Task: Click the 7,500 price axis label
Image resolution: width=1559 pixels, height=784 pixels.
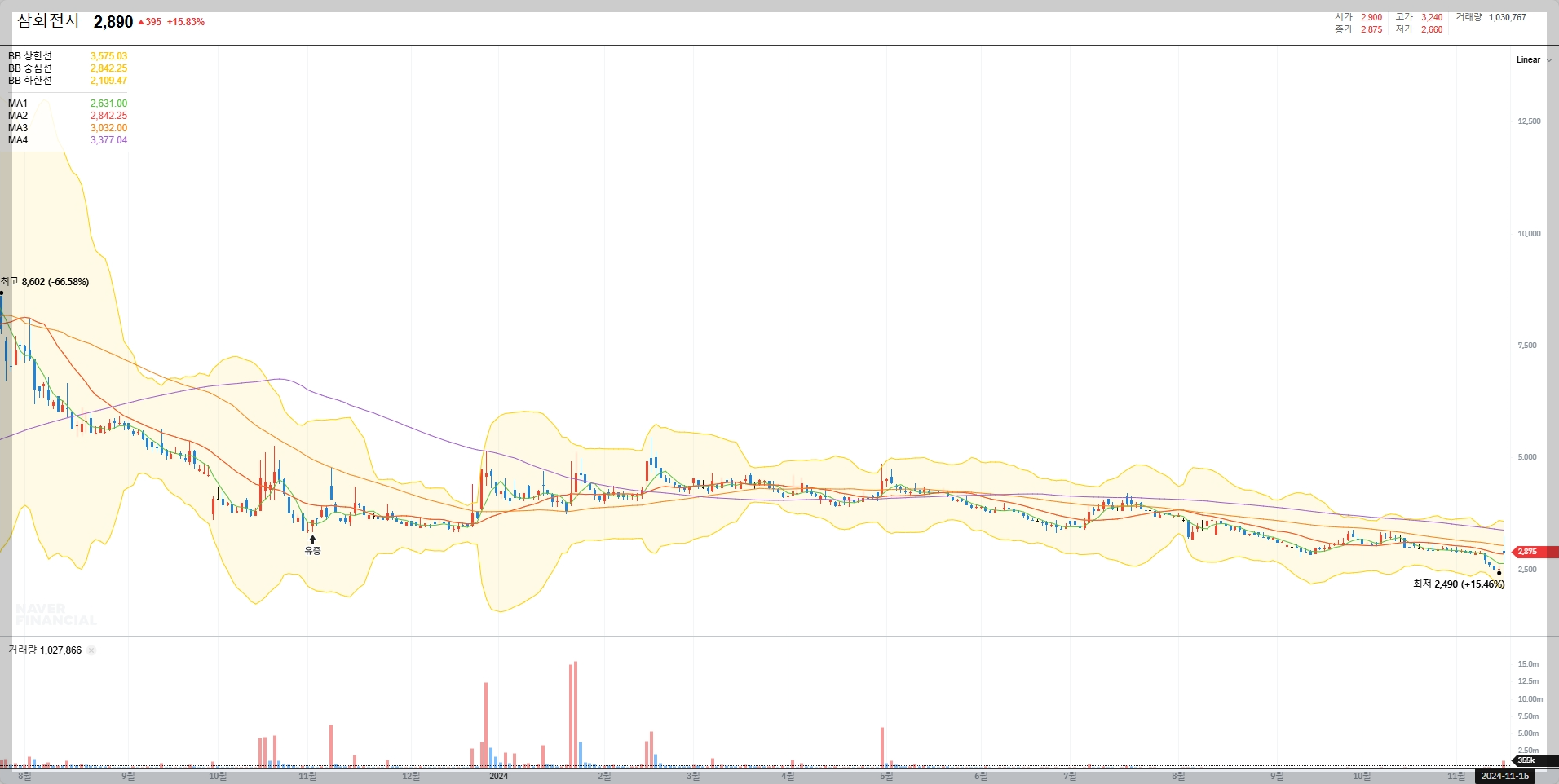Action: tap(1527, 346)
